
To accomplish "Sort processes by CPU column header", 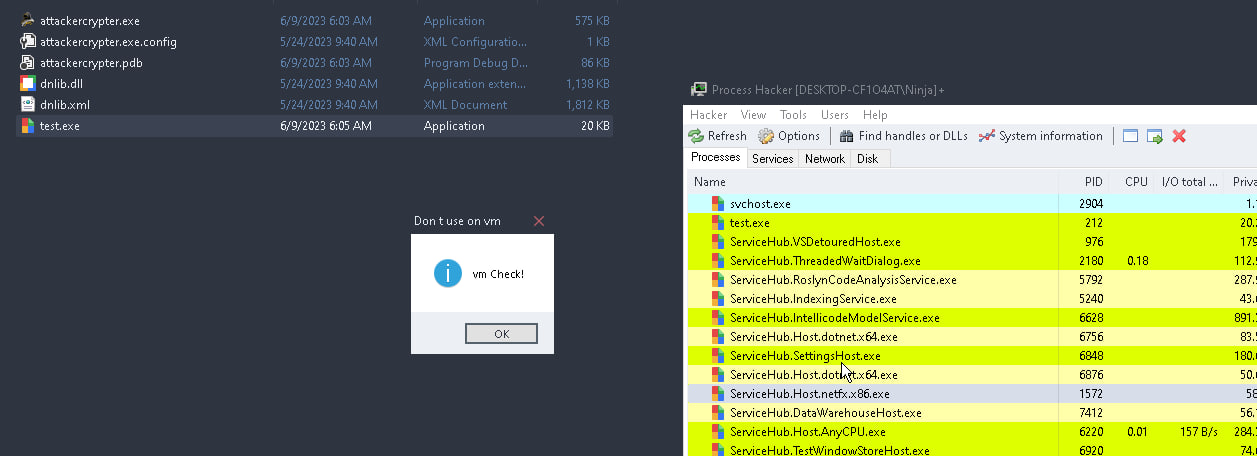I will pos(1131,182).
